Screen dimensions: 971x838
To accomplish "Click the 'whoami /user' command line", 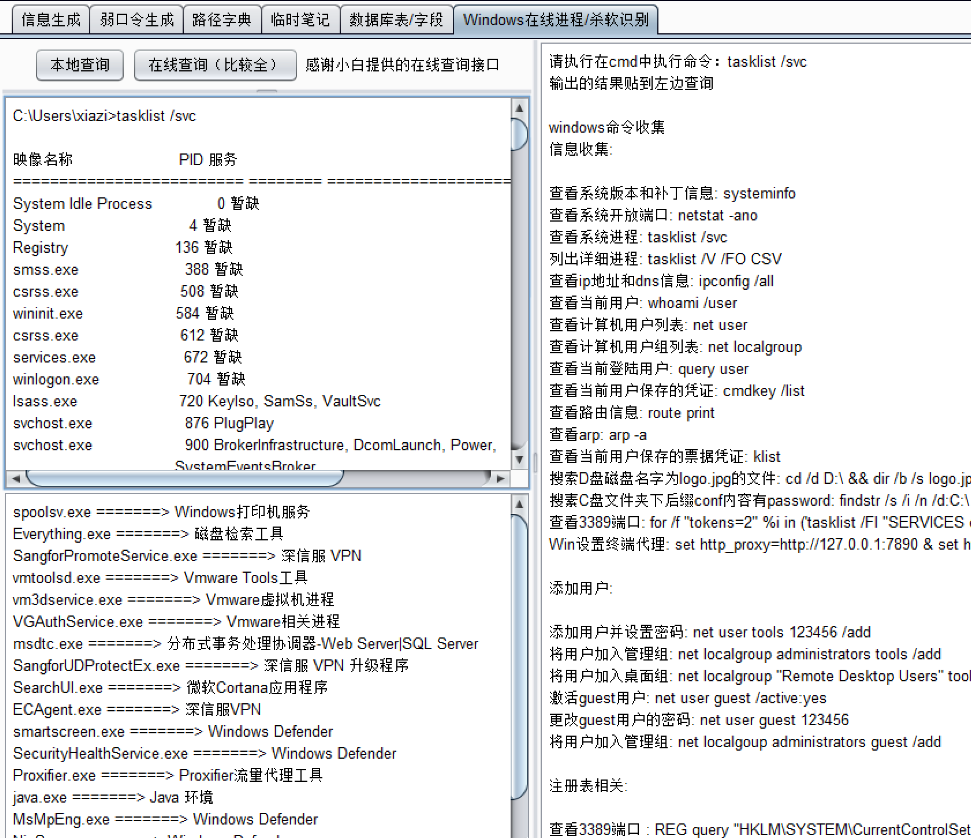I will [643, 303].
